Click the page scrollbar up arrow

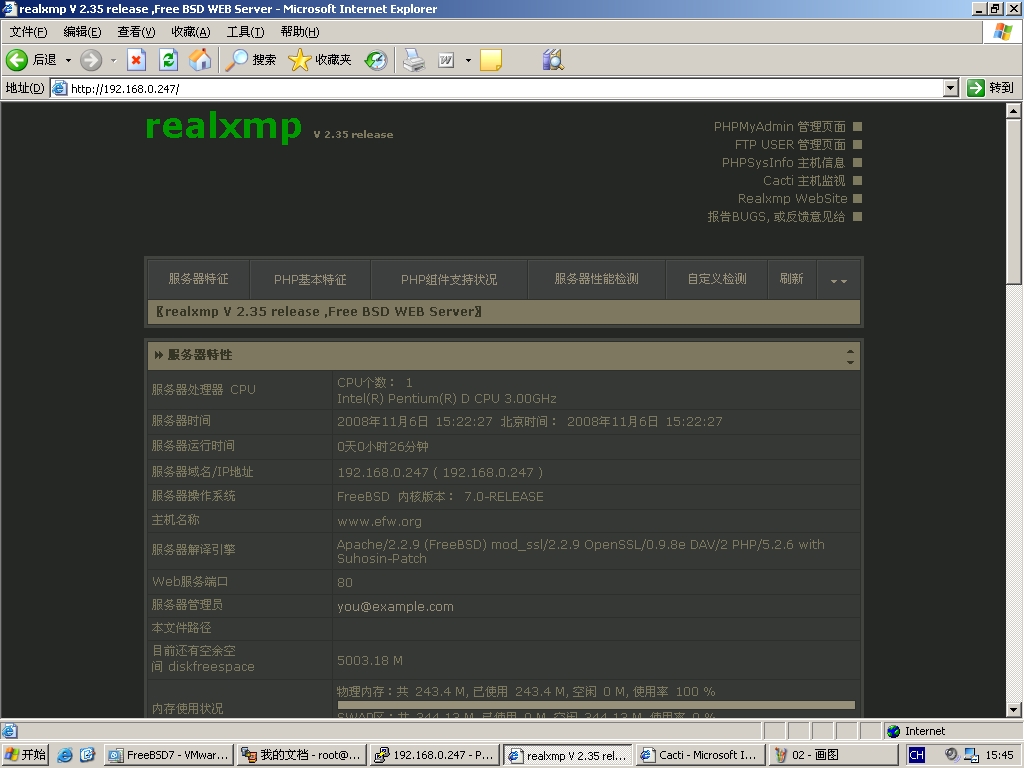tap(1013, 111)
